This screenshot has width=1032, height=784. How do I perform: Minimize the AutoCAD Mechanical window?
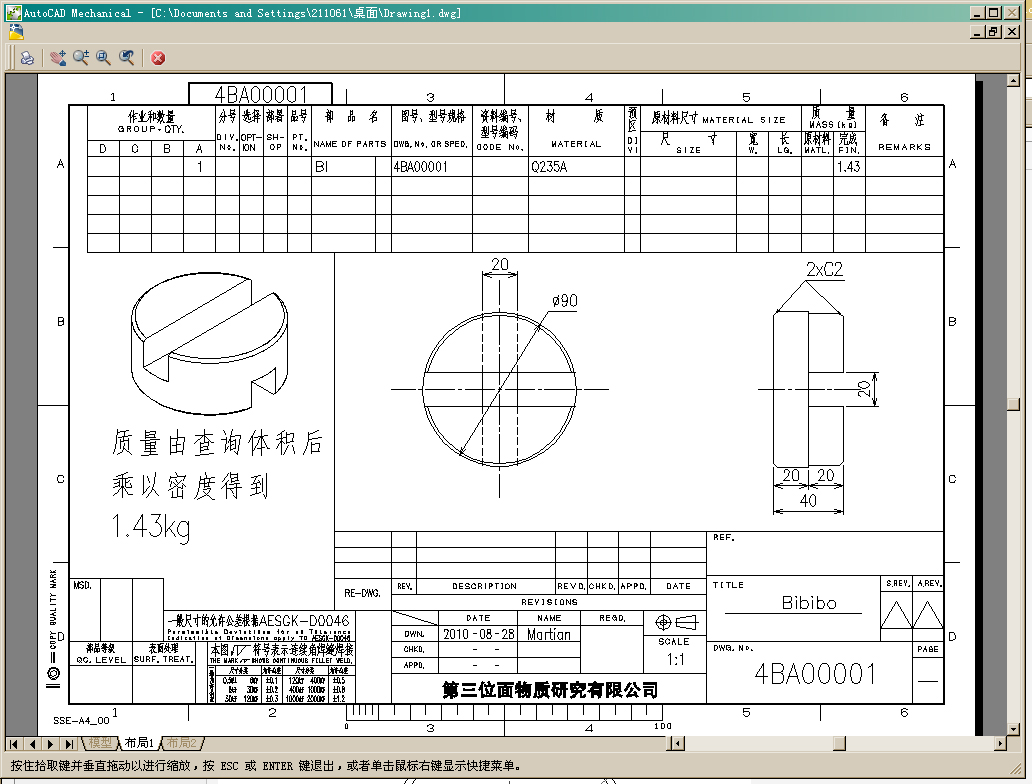coord(977,13)
